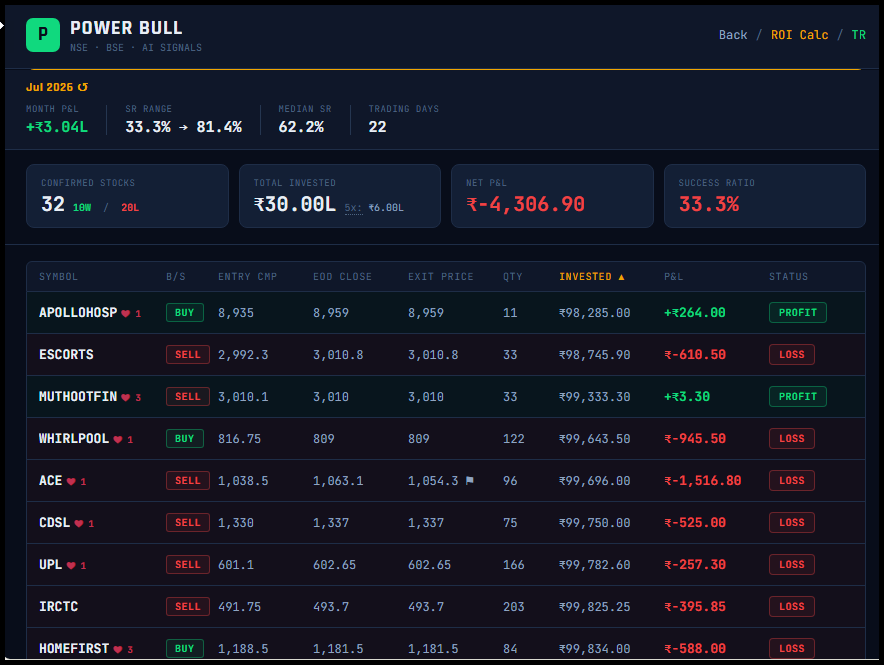
Task: Click the heart icon next to APOLLOHOSP
Action: coord(125,313)
